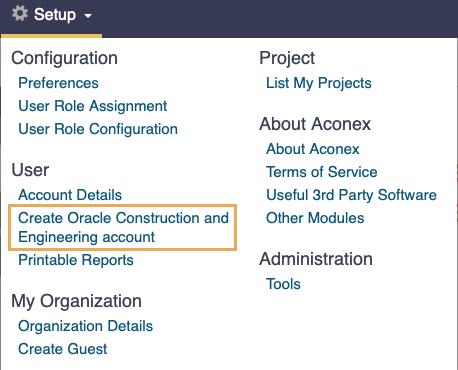View Organization Details
The height and width of the screenshot is (370, 458).
coord(85,326)
